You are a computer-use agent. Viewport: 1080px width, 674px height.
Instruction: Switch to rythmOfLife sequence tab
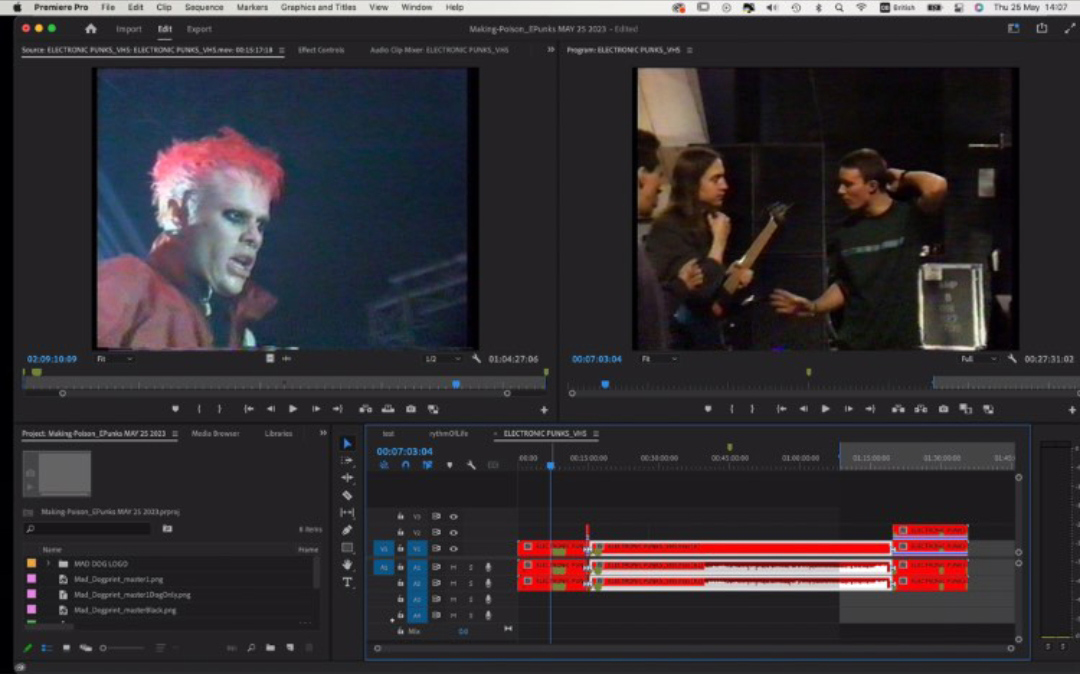point(448,433)
